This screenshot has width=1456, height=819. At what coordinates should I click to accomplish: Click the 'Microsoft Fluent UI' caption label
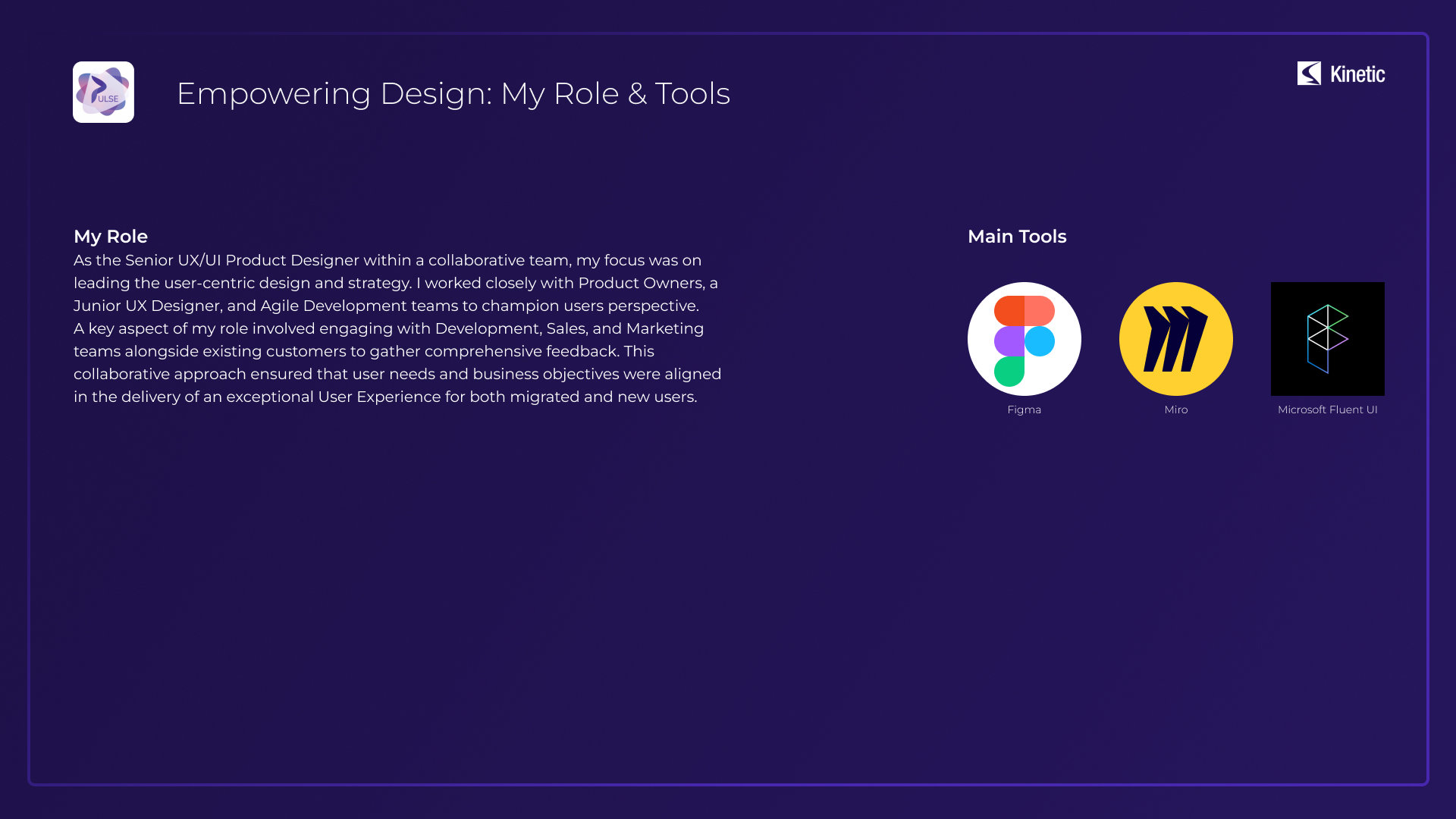[1327, 409]
